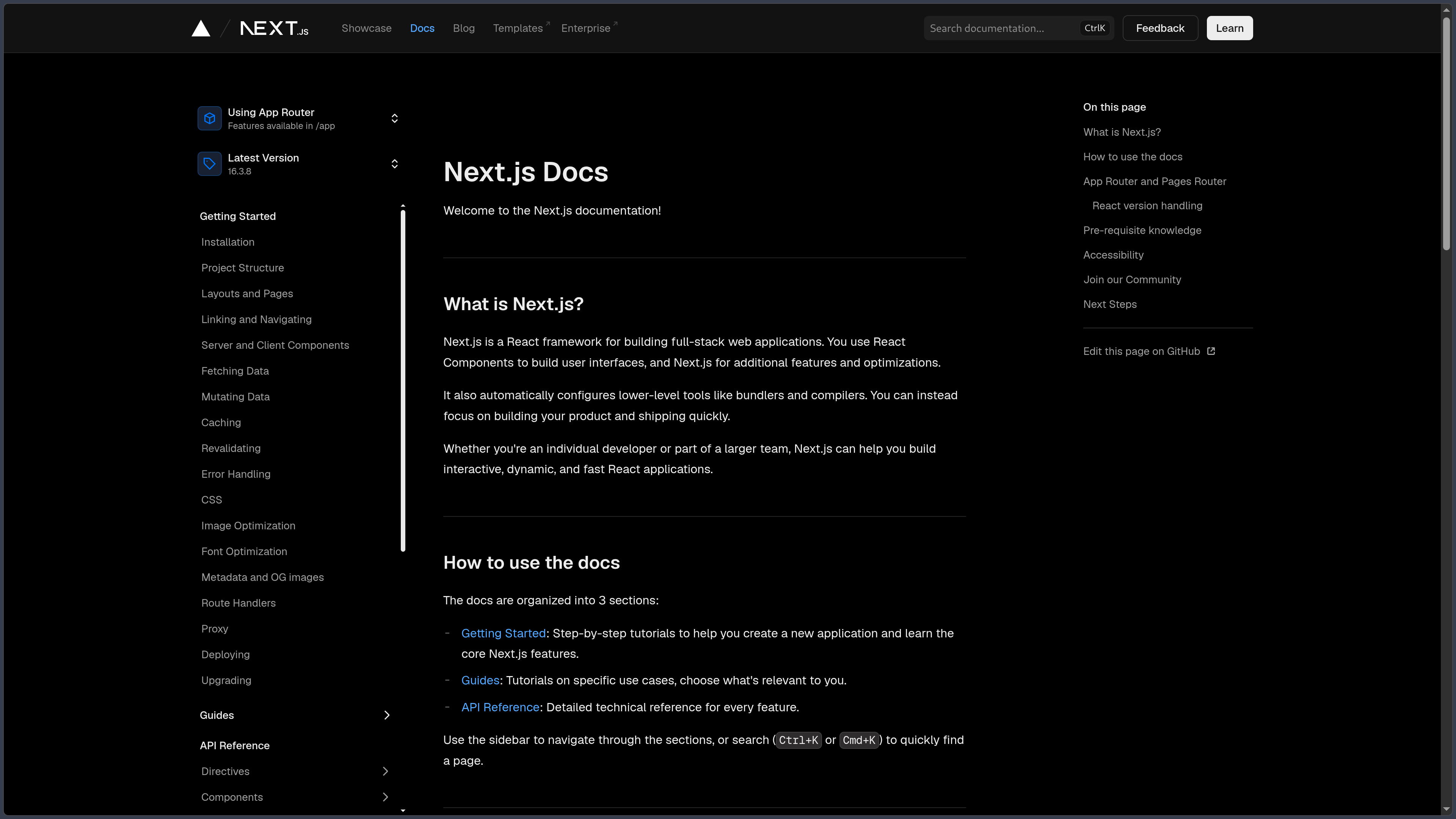Click the sidebar scrollbar thumb
Image resolution: width=1456 pixels, height=819 pixels.
403,380
